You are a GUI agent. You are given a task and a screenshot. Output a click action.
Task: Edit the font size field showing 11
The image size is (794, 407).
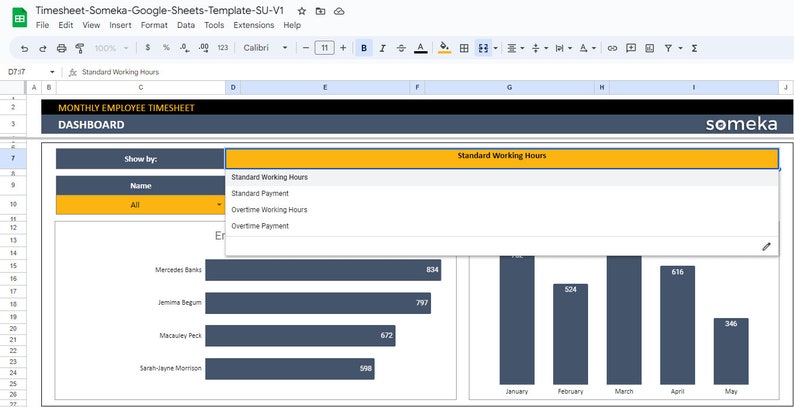tap(325, 48)
